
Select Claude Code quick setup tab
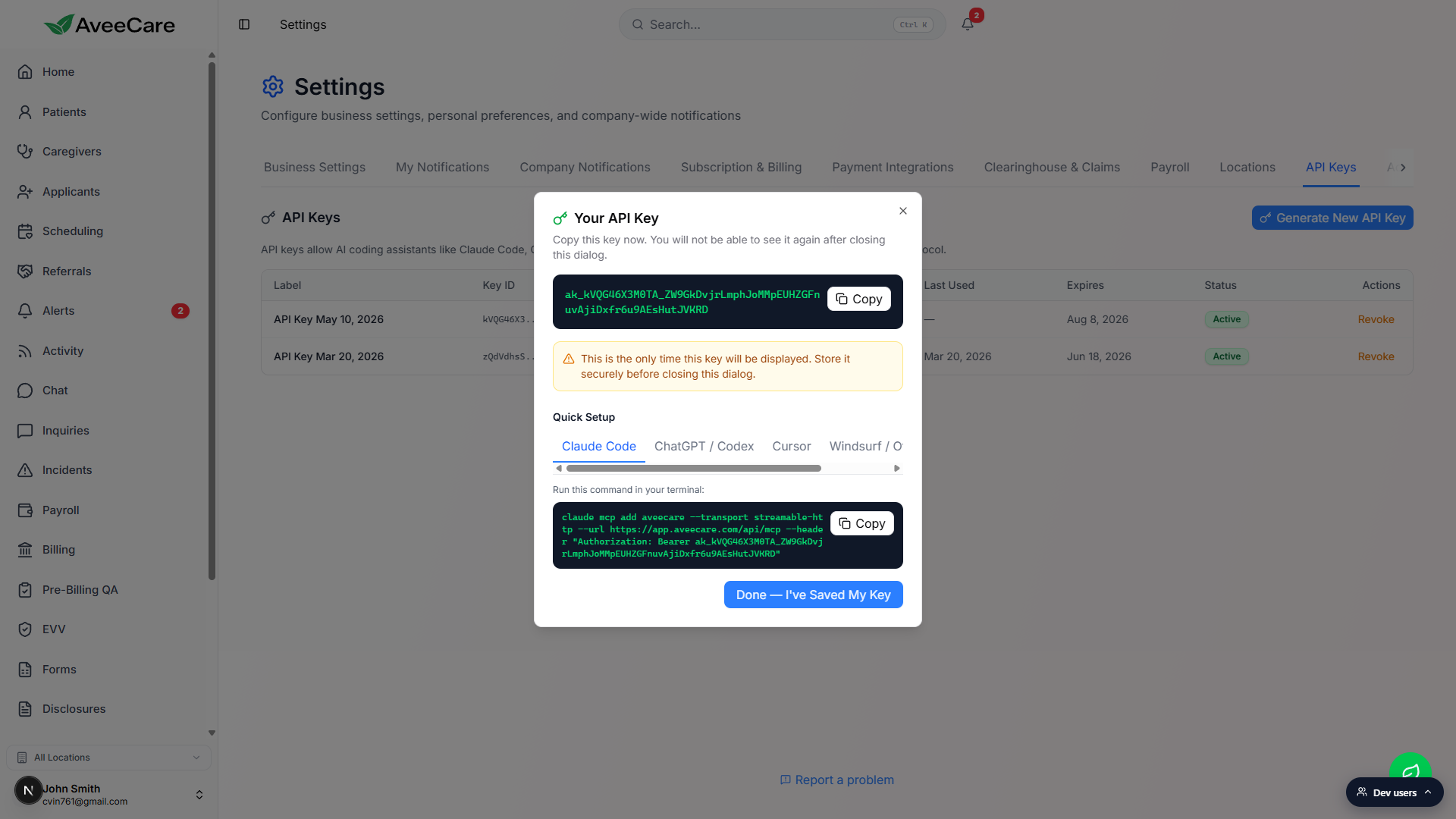[598, 446]
